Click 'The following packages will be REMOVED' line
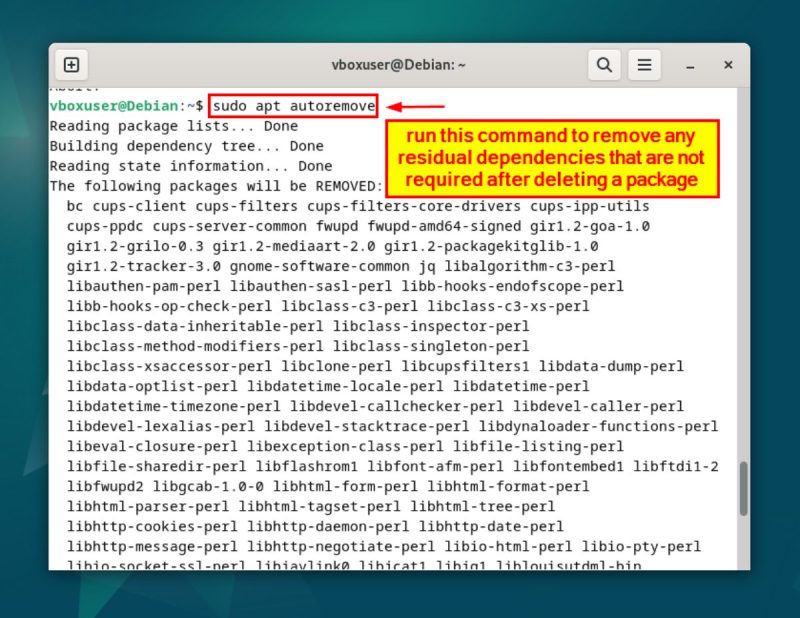 pos(215,186)
